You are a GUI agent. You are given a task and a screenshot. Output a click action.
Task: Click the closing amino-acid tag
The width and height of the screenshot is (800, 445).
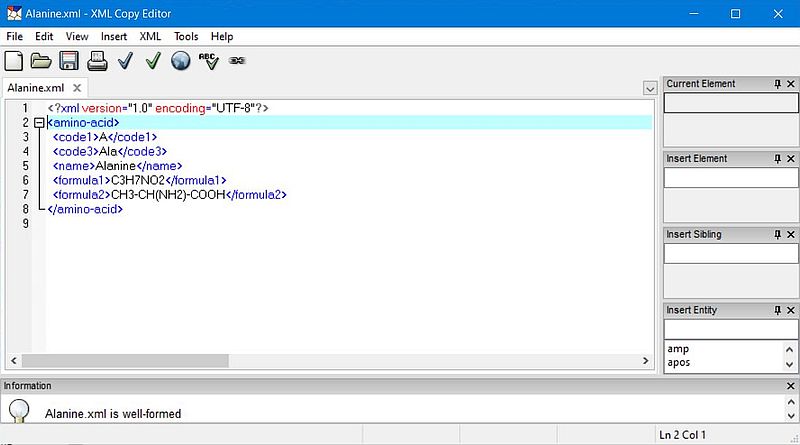85,209
